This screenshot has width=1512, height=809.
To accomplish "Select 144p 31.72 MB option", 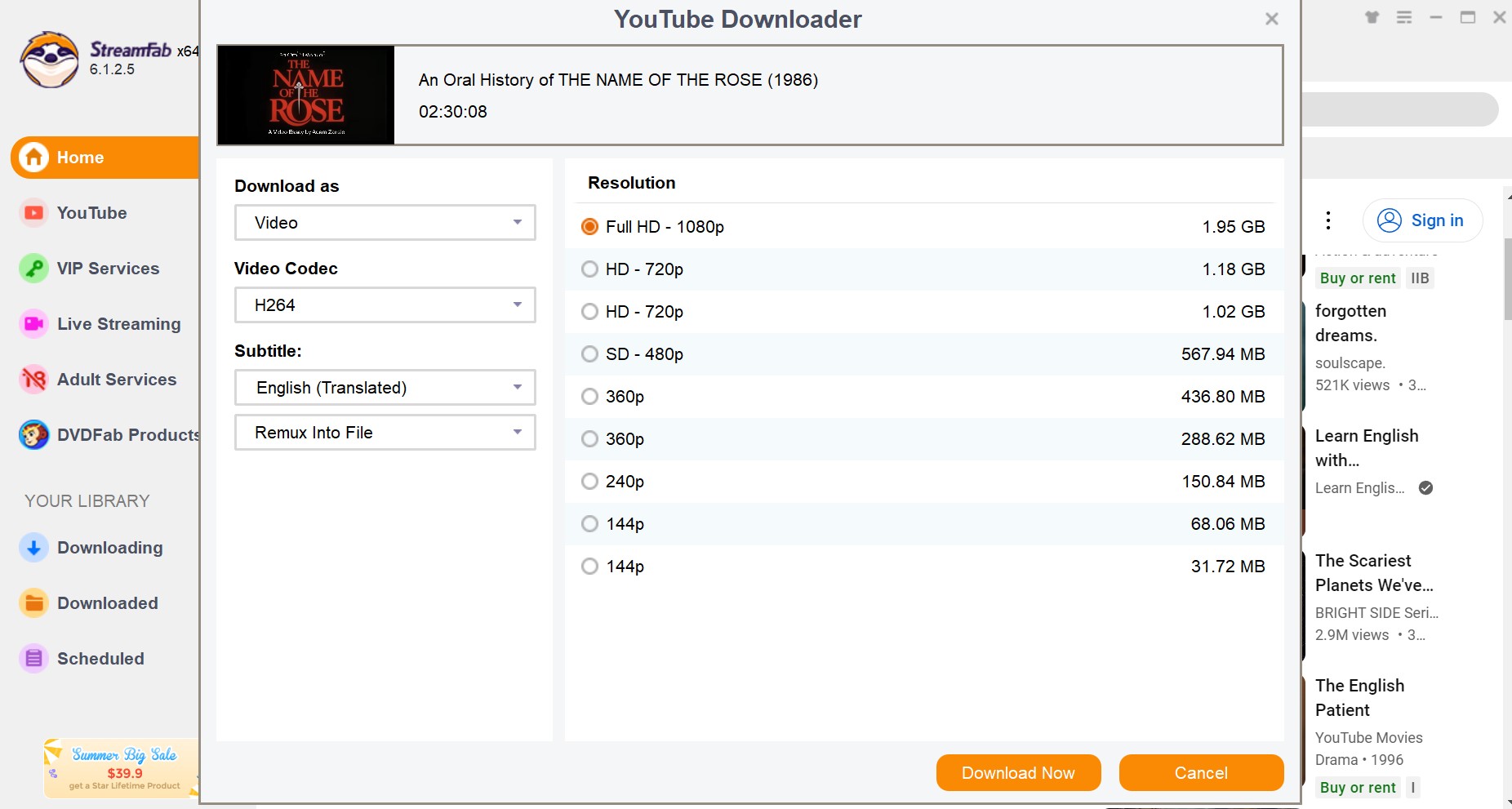I will coord(589,567).
